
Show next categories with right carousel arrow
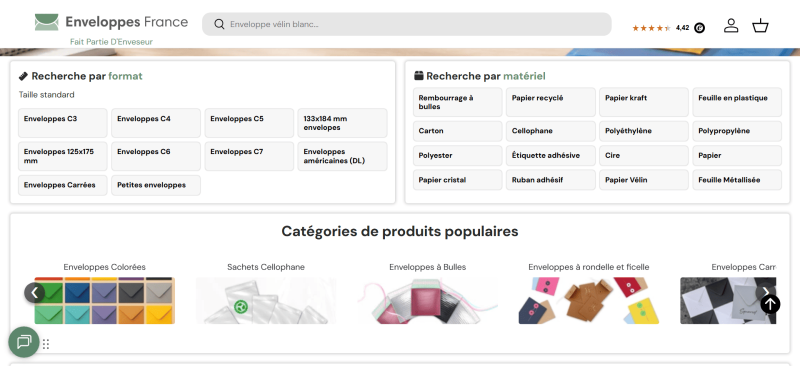point(765,291)
